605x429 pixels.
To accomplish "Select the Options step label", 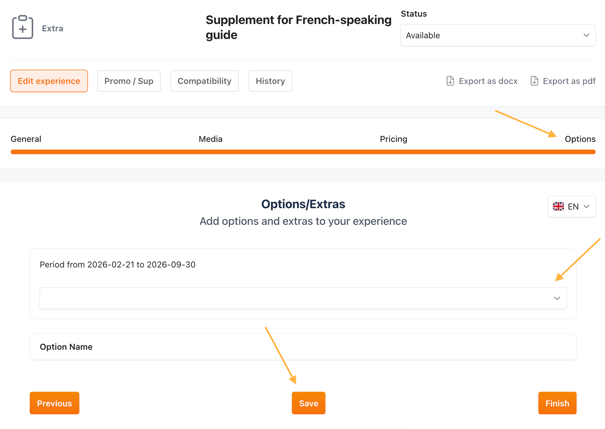I will point(579,139).
